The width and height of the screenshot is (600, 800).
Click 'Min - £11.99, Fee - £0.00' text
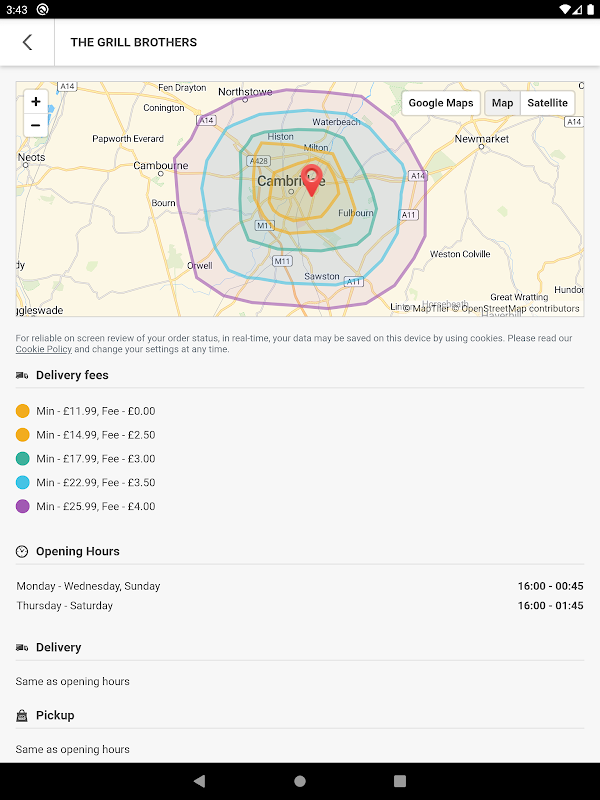[96, 411]
